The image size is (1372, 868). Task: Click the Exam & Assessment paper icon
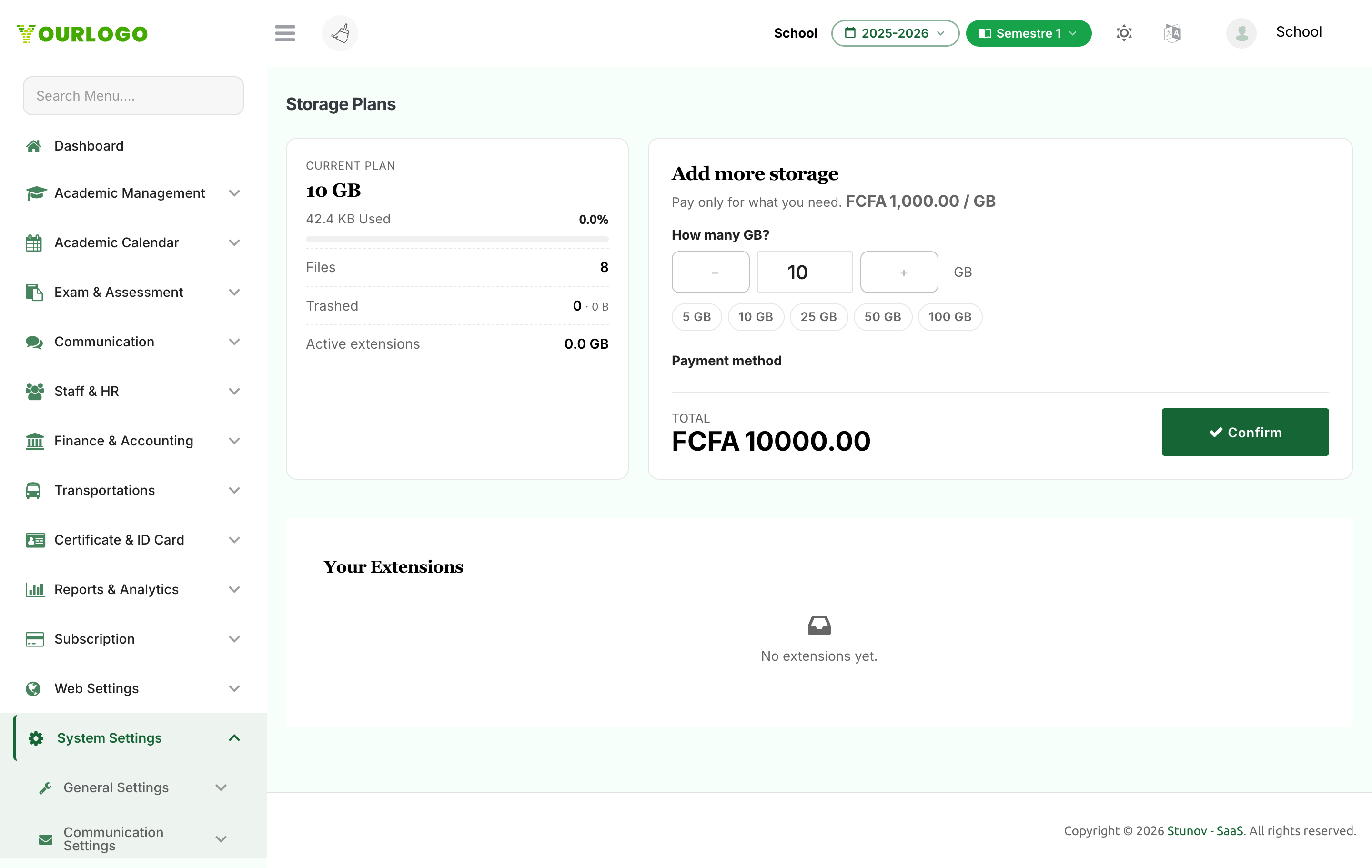34,293
